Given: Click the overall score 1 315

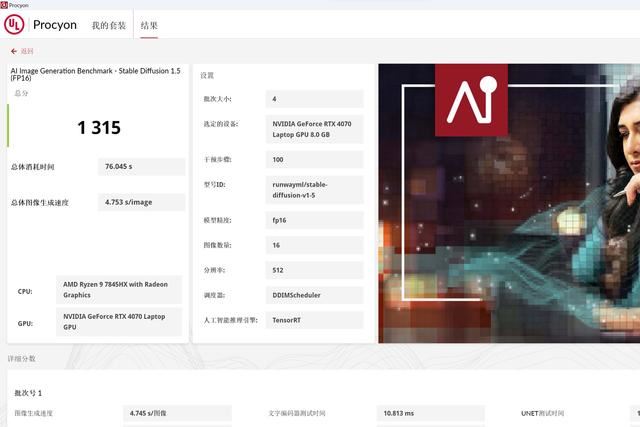Looking at the screenshot, I should tap(98, 127).
